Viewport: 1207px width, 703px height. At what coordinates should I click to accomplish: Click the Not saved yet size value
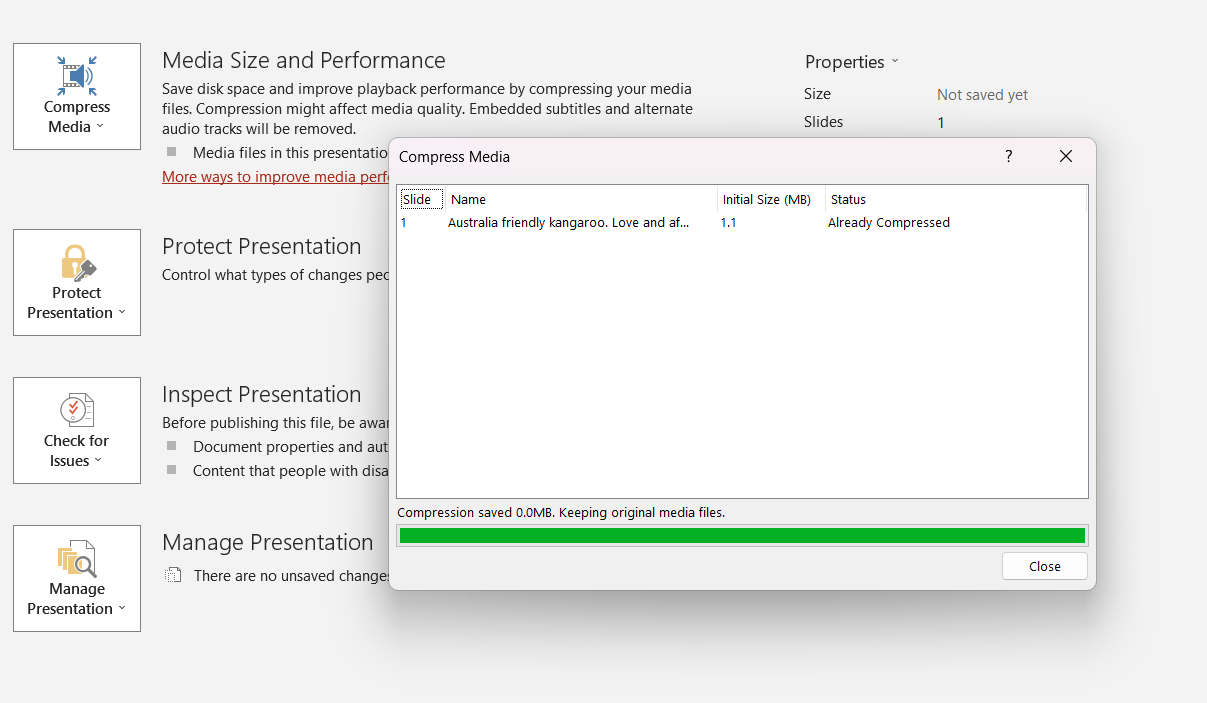[982, 95]
